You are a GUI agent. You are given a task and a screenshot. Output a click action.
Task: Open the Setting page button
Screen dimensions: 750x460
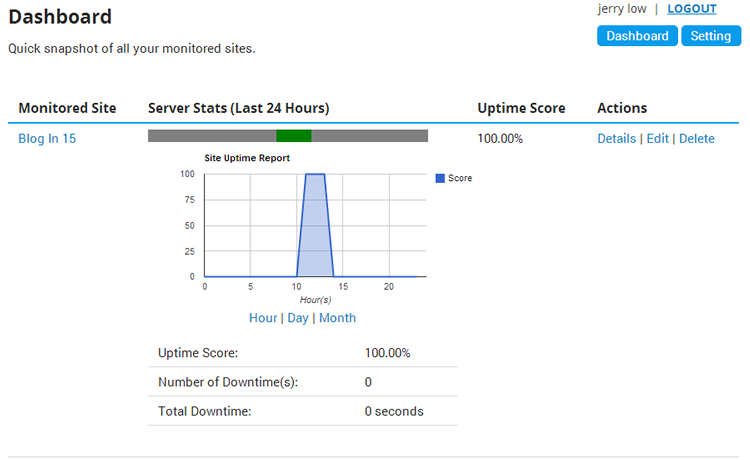click(711, 36)
